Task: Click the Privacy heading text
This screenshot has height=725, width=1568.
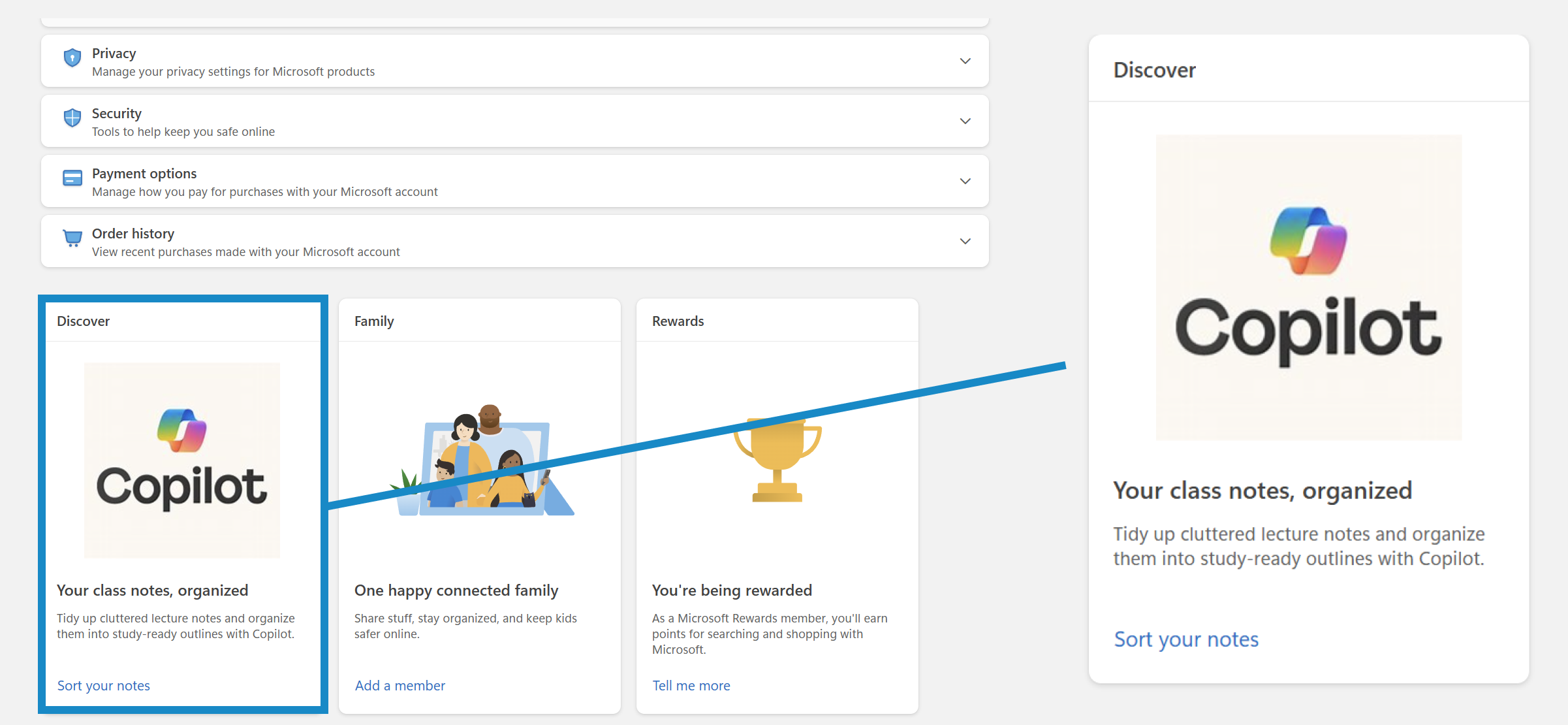Action: pos(114,54)
